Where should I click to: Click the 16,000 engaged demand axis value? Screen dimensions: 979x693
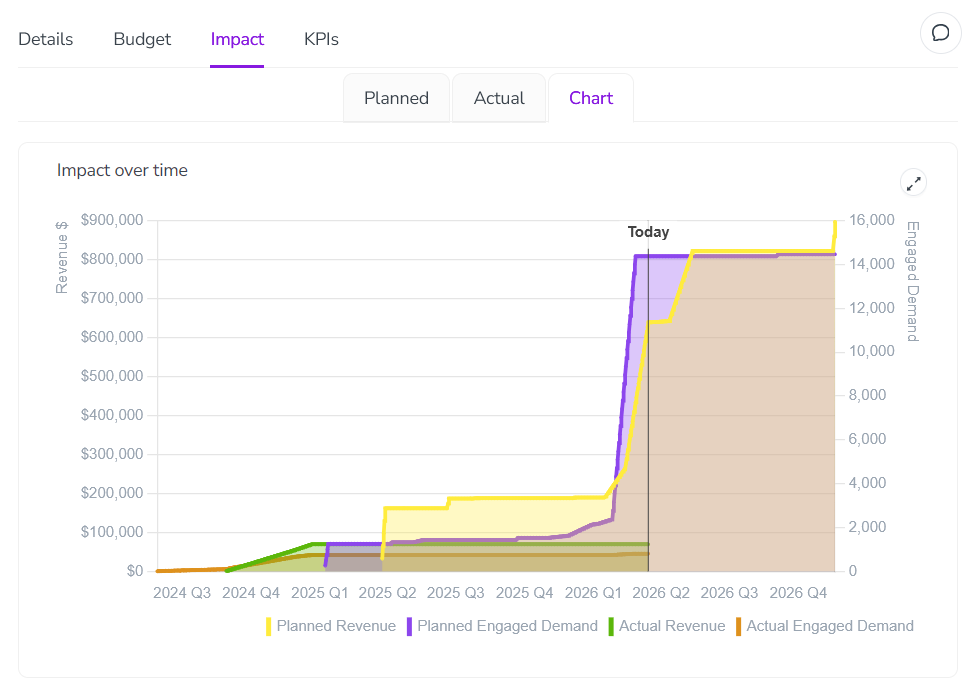872,220
